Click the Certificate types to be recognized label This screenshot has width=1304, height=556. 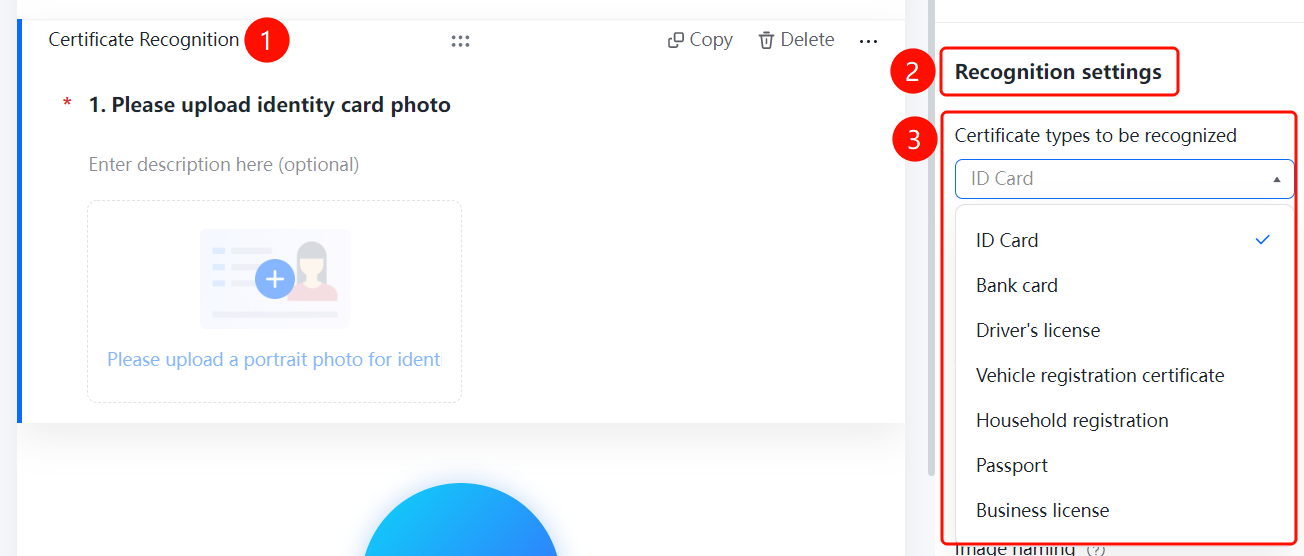pyautogui.click(x=1096, y=135)
